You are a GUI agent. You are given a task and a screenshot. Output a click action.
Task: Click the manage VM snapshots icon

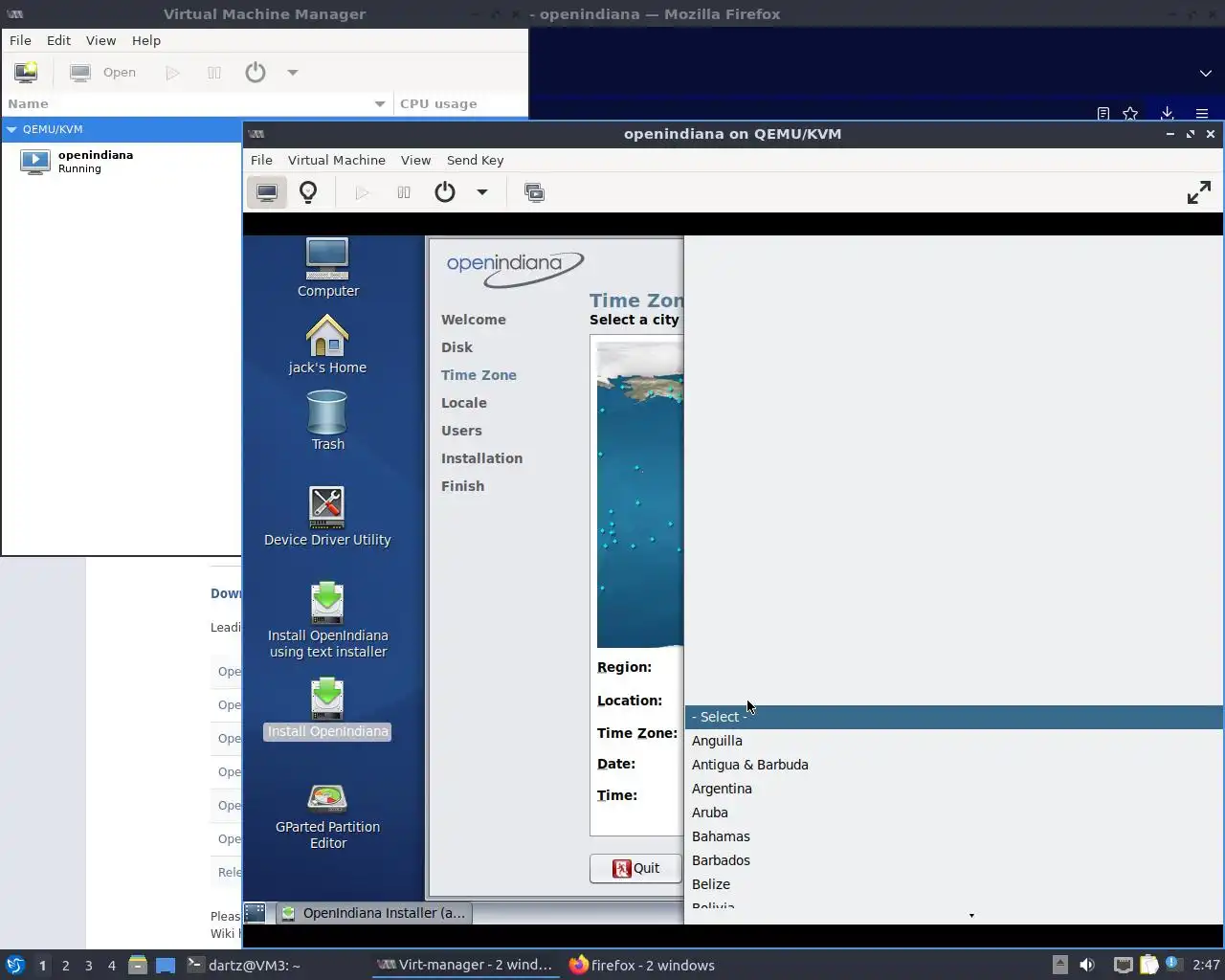click(534, 192)
